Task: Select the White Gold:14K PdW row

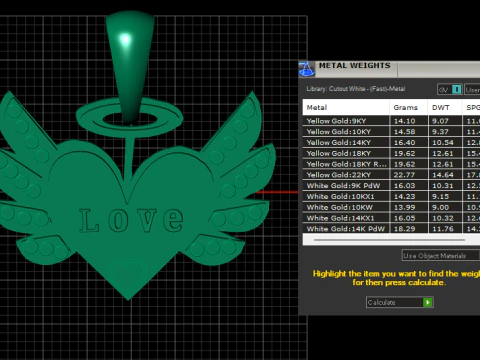Action: click(x=391, y=229)
